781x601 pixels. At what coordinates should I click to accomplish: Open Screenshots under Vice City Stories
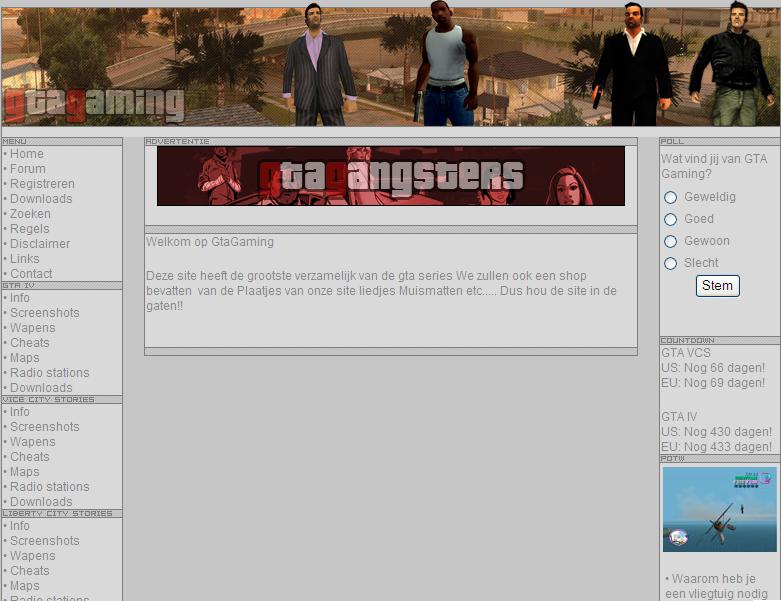click(x=45, y=427)
